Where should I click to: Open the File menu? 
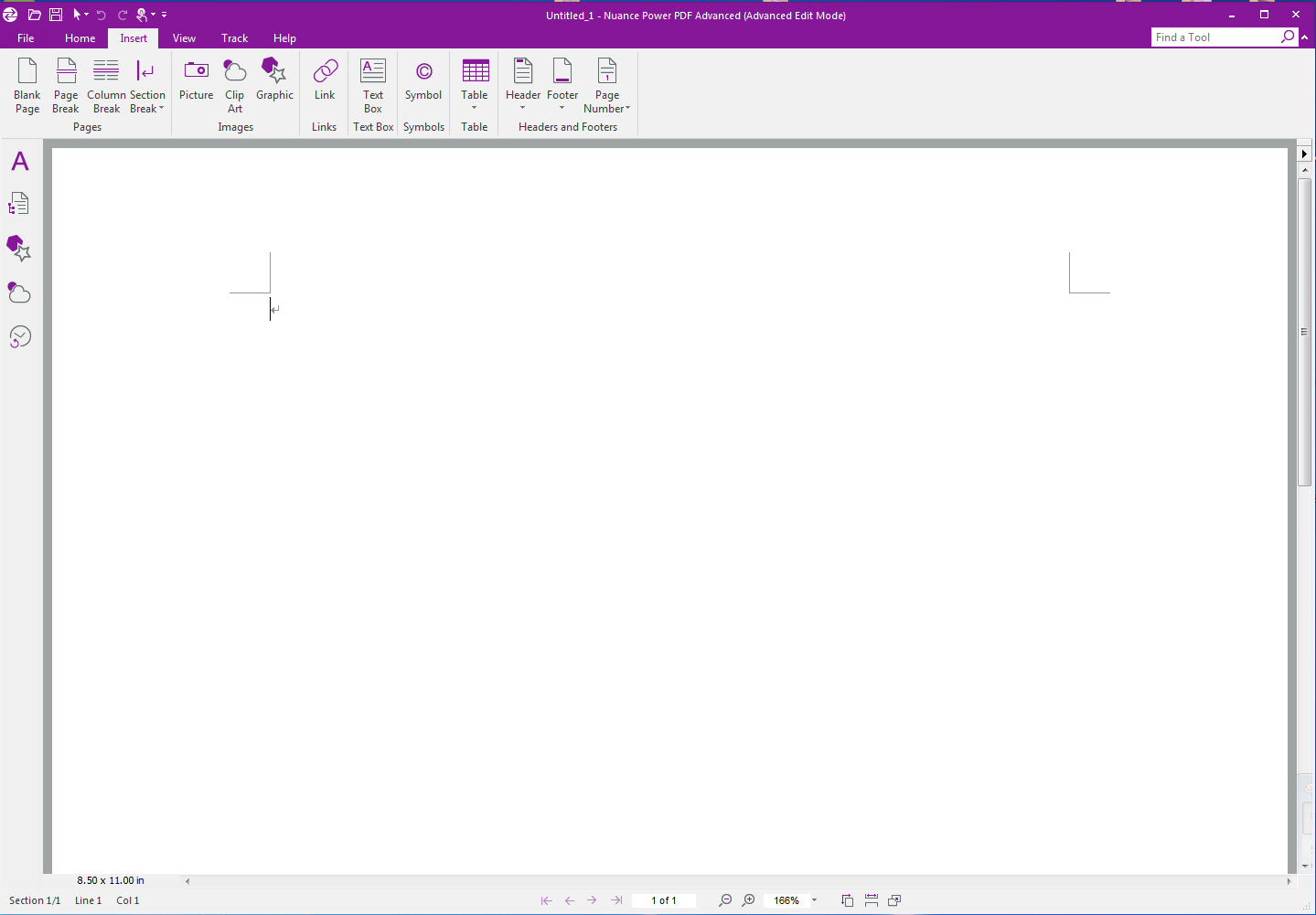tap(26, 38)
